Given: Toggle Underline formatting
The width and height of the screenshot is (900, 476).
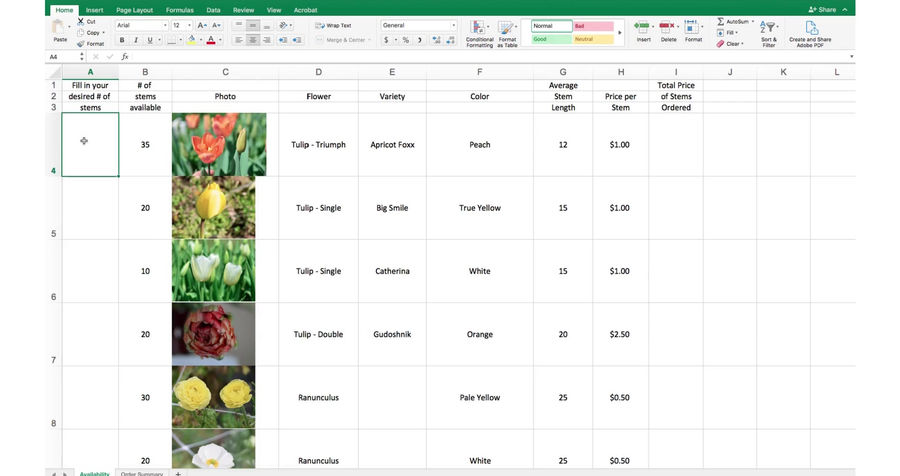Looking at the screenshot, I should tap(150, 40).
